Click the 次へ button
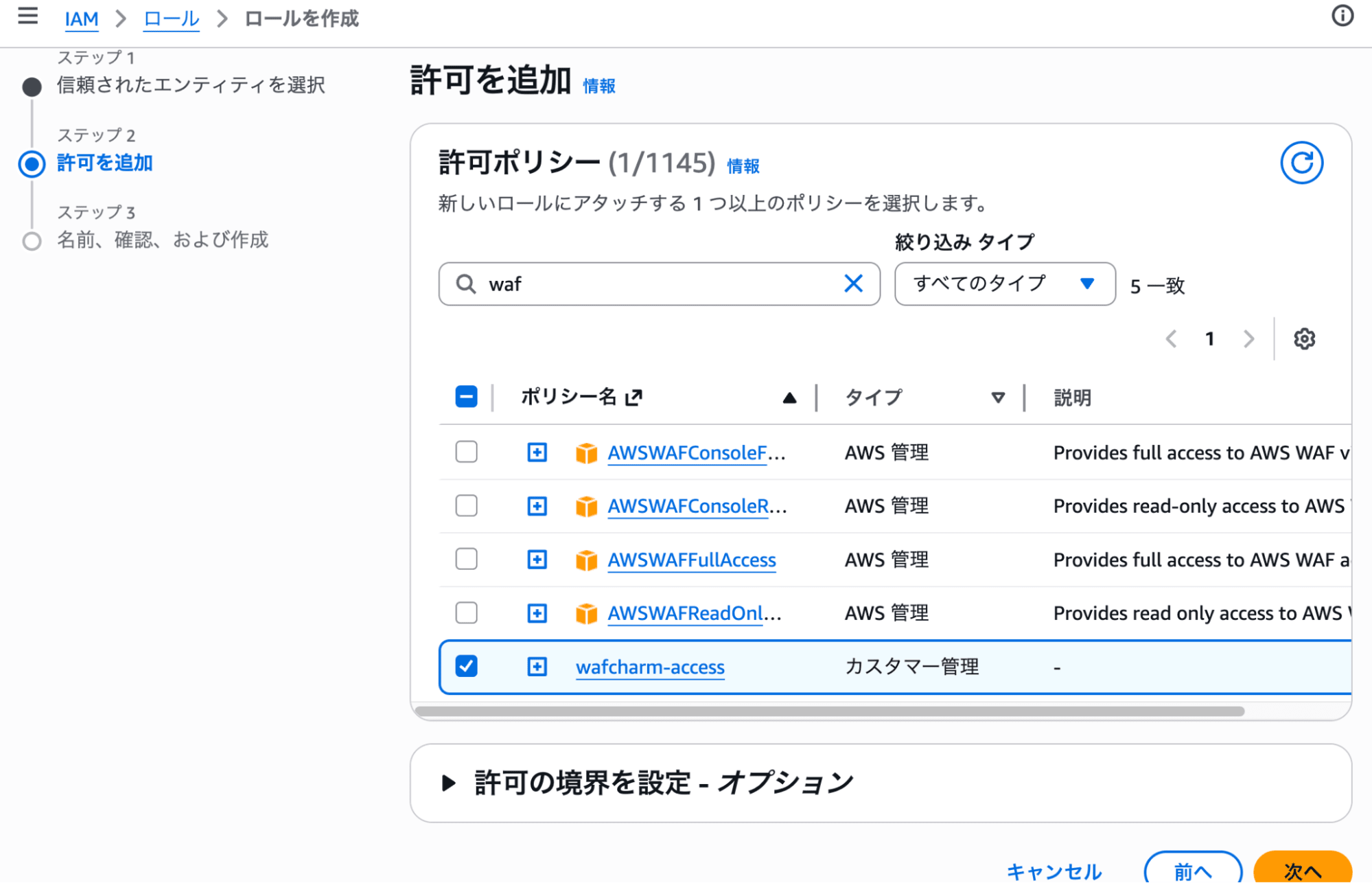Screen dimensions: 1372x883 pyautogui.click(x=1301, y=869)
